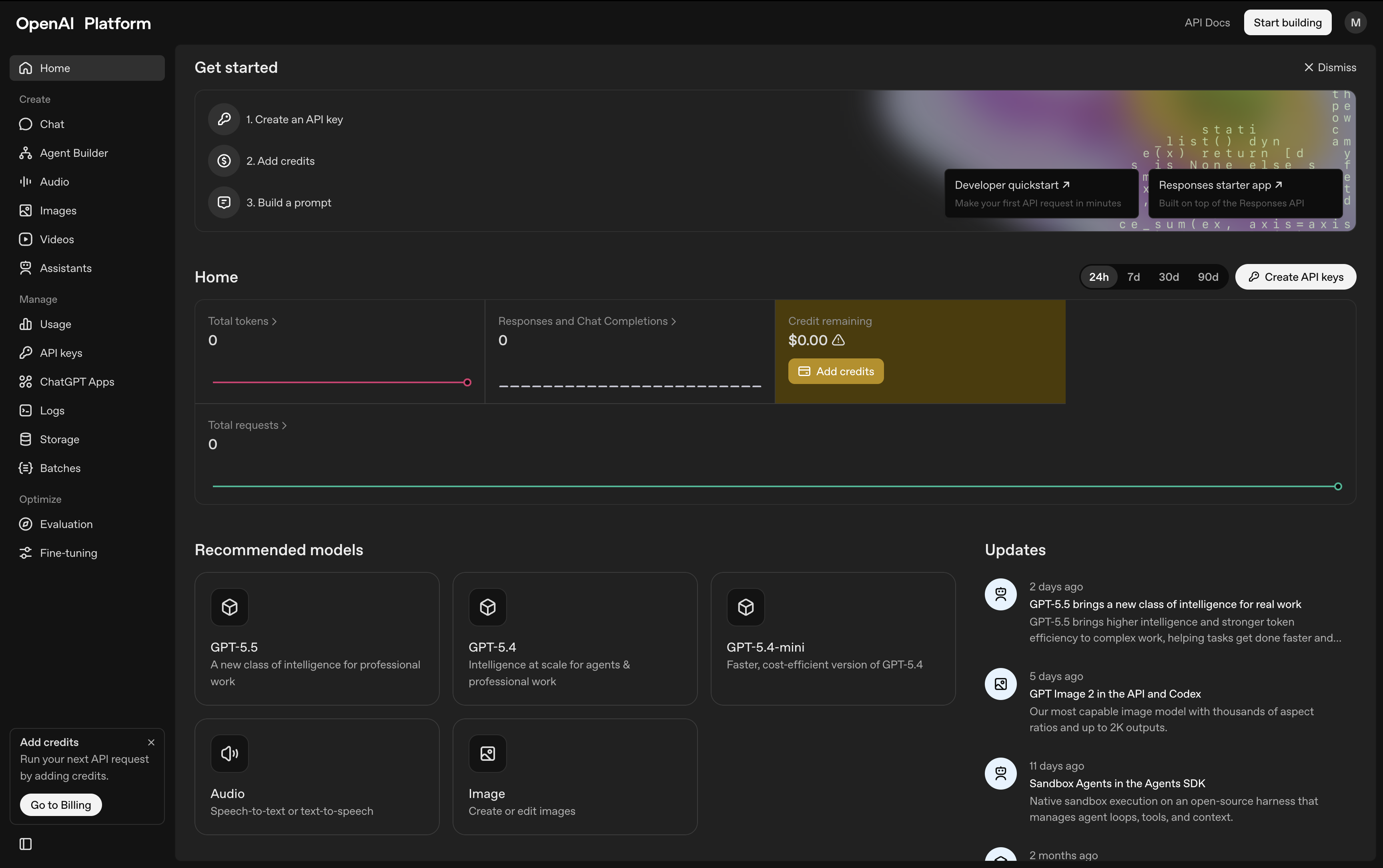
Task: Open Batches in the sidebar
Action: point(87,468)
